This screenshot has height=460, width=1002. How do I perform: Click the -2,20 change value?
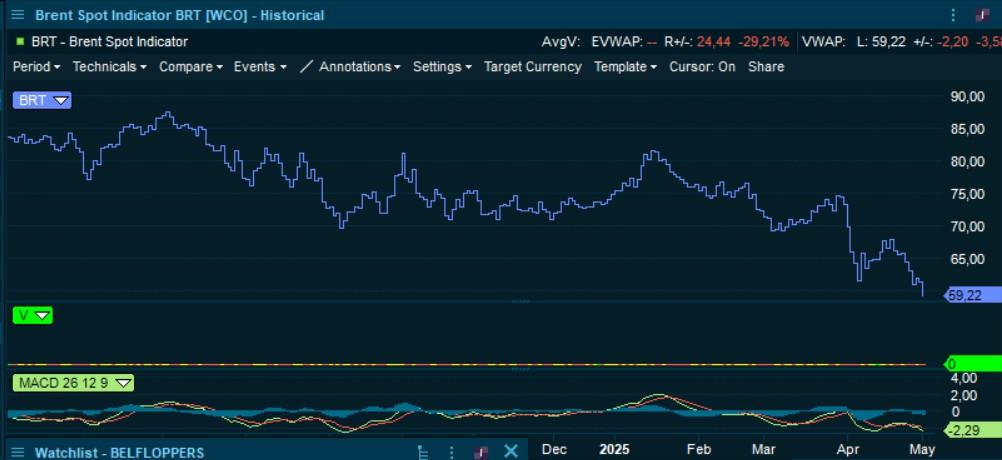[950, 42]
